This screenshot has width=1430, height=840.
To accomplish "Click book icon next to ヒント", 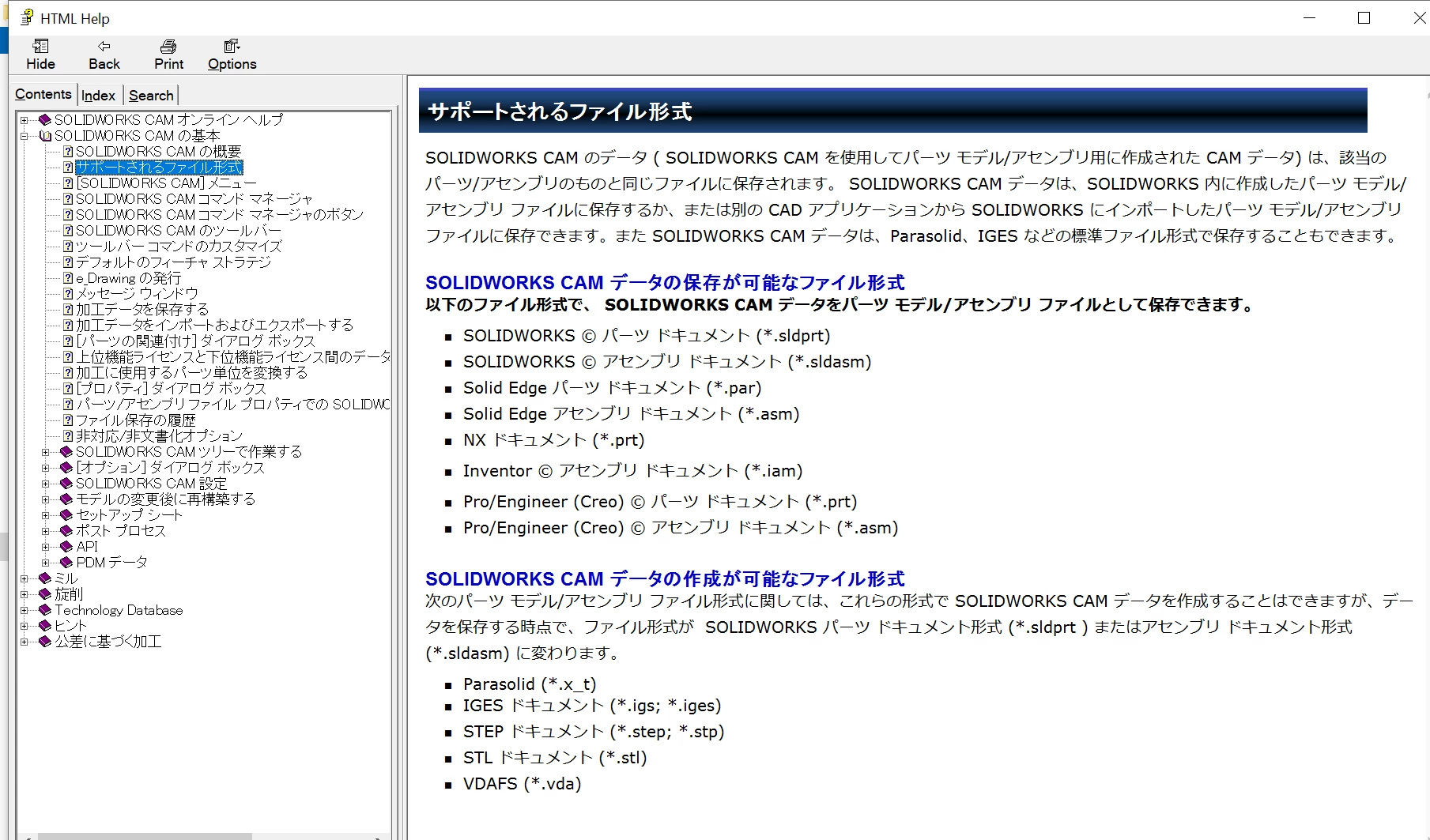I will (45, 626).
